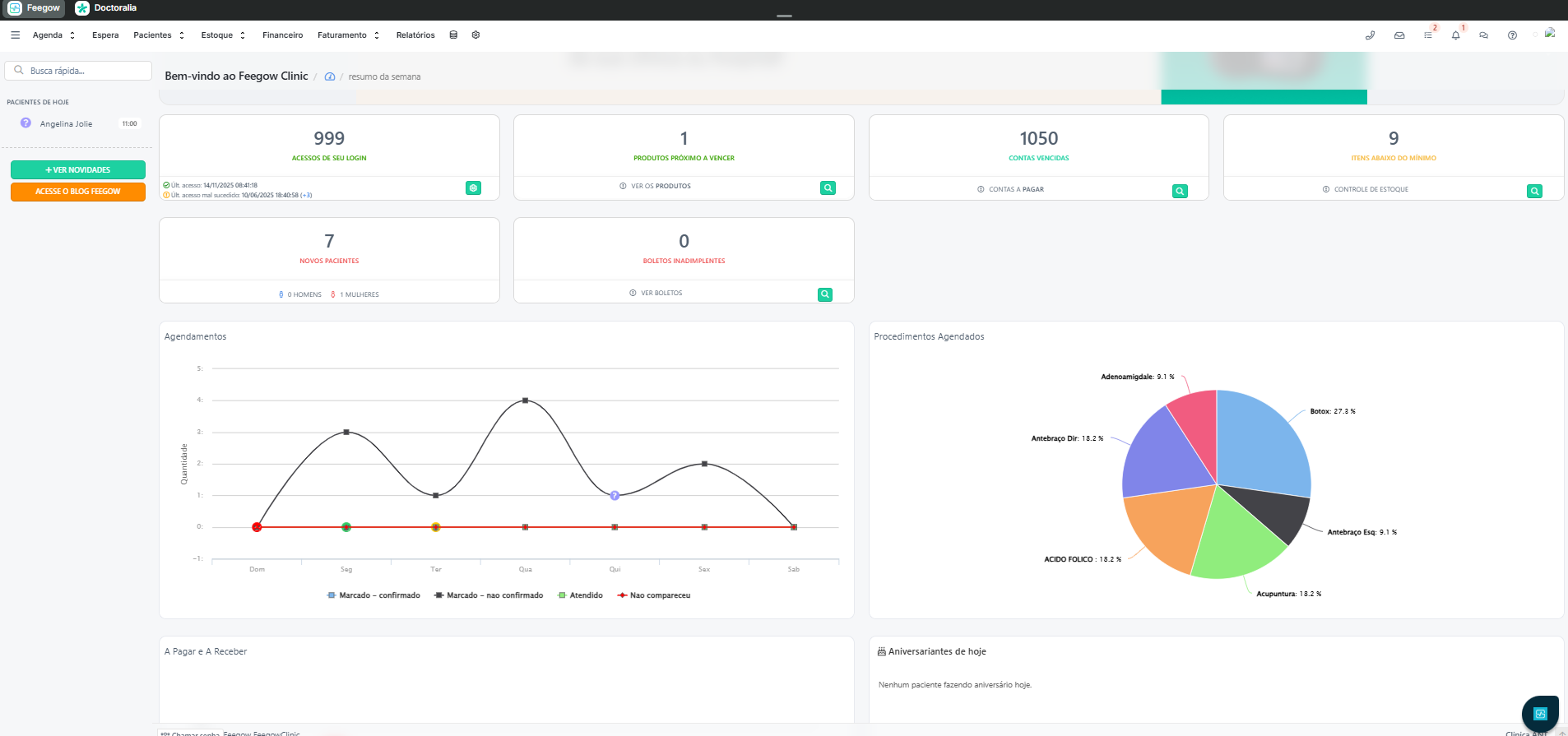Open the 'Ver boletos' link
This screenshot has height=736, width=1568.
point(656,293)
